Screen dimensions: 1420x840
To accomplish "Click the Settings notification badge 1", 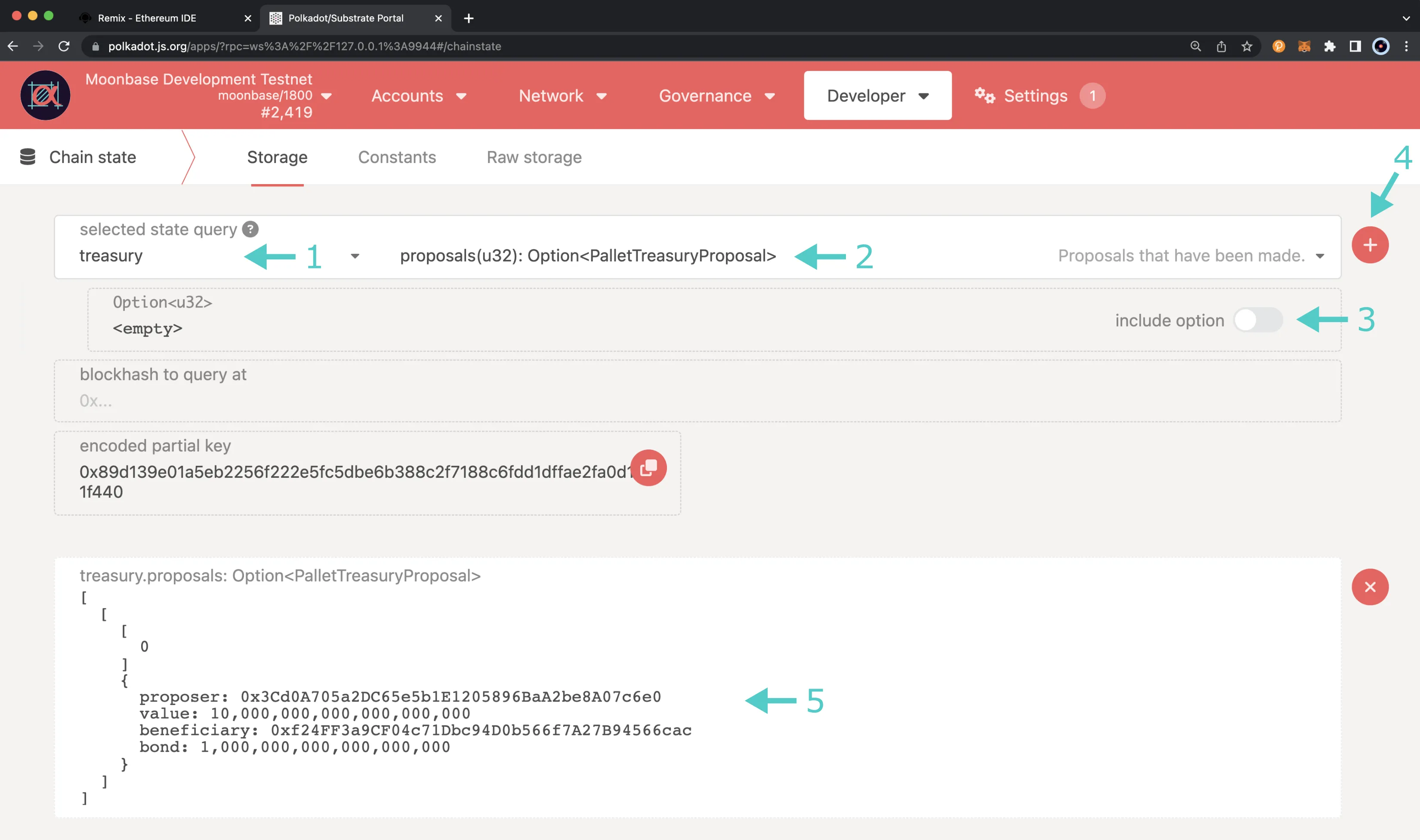I will (x=1092, y=95).
